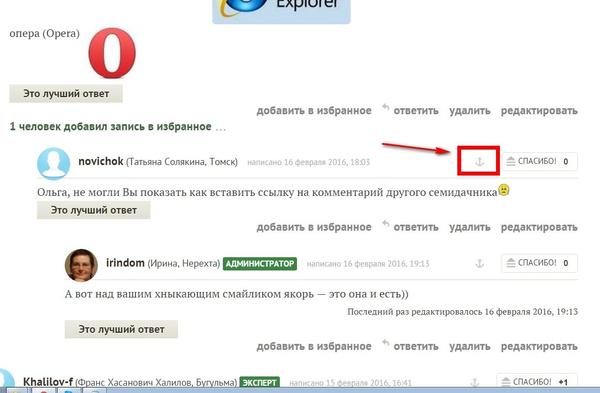This screenshot has width=600, height=393.
Task: Click добавить в избранное under irindom's comment
Action: 314,346
